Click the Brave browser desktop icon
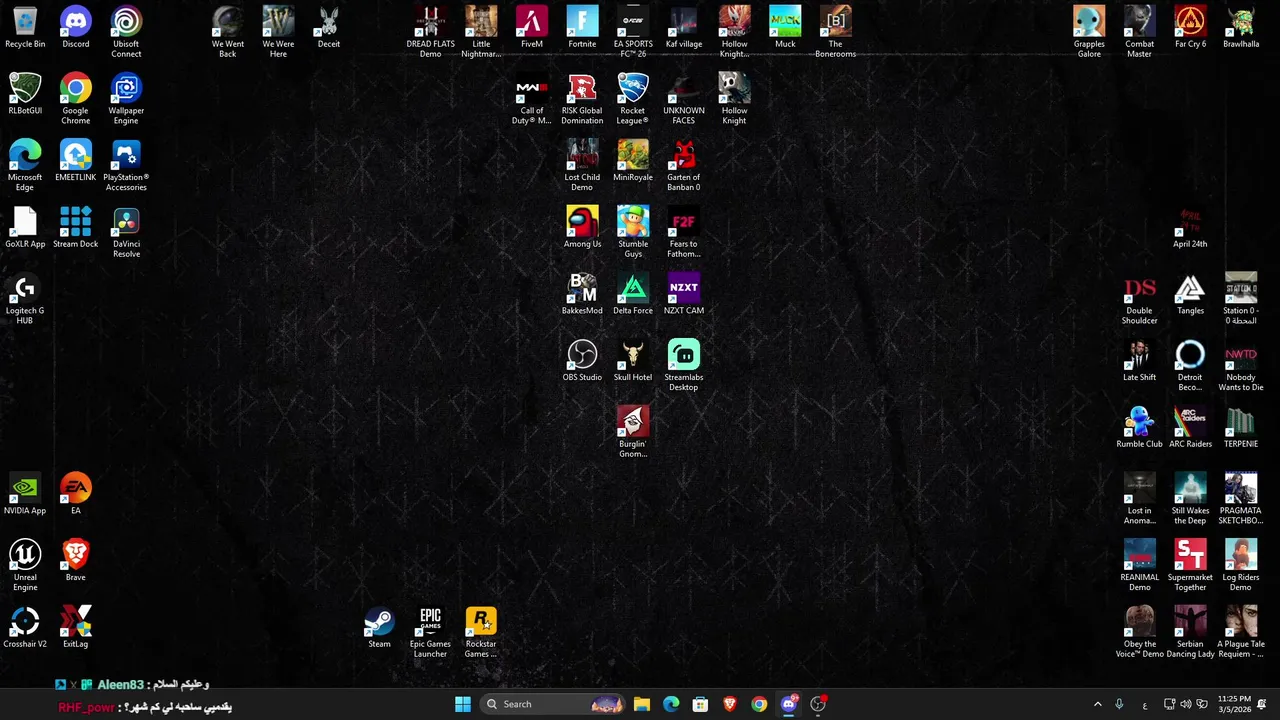Image resolution: width=1280 pixels, height=720 pixels. point(76,561)
